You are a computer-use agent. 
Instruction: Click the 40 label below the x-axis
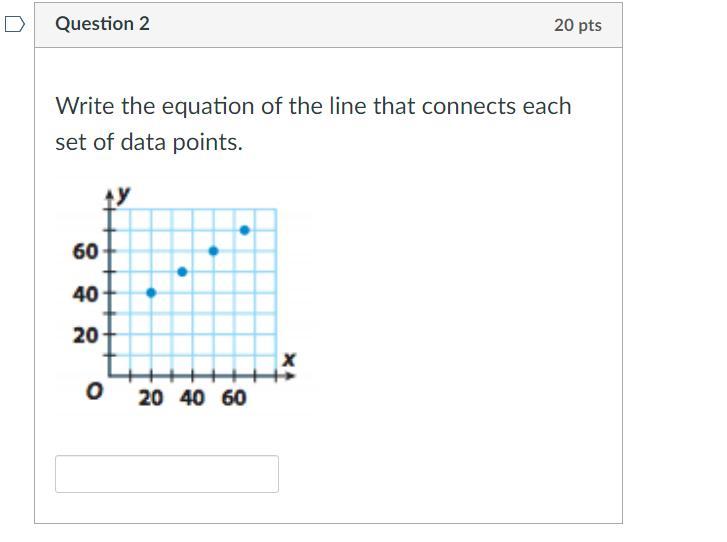pyautogui.click(x=192, y=398)
